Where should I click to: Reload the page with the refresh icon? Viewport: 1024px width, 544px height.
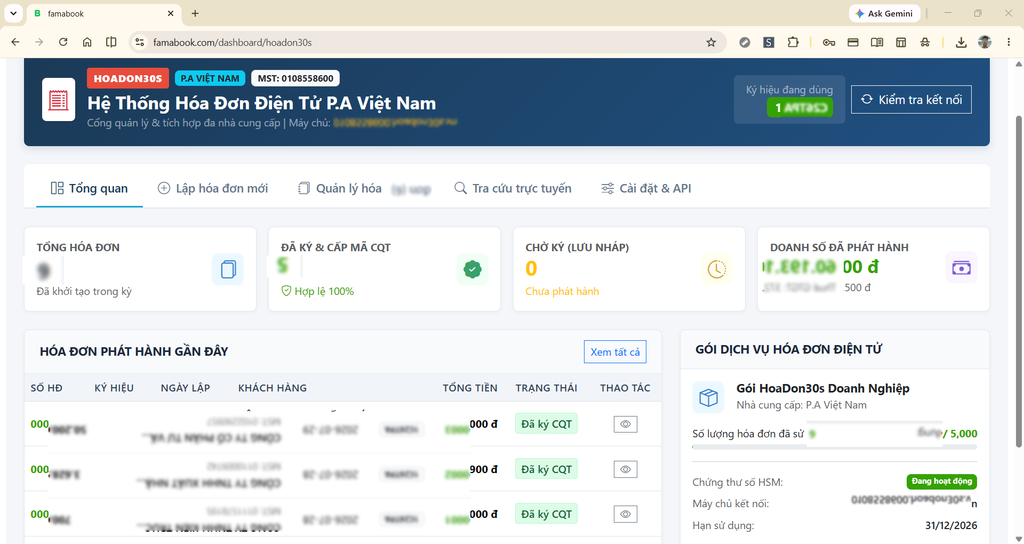(63, 42)
